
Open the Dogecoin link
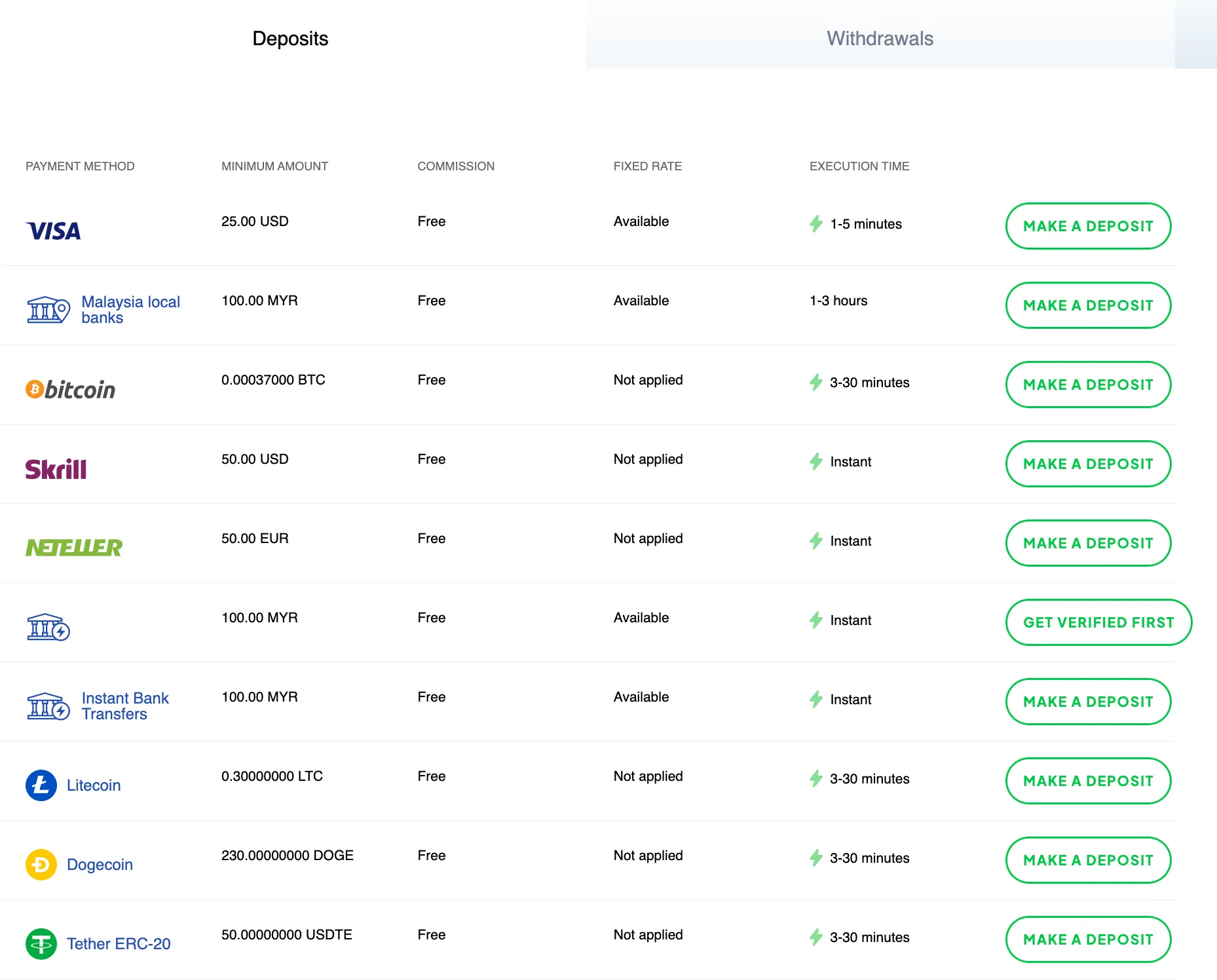(100, 865)
